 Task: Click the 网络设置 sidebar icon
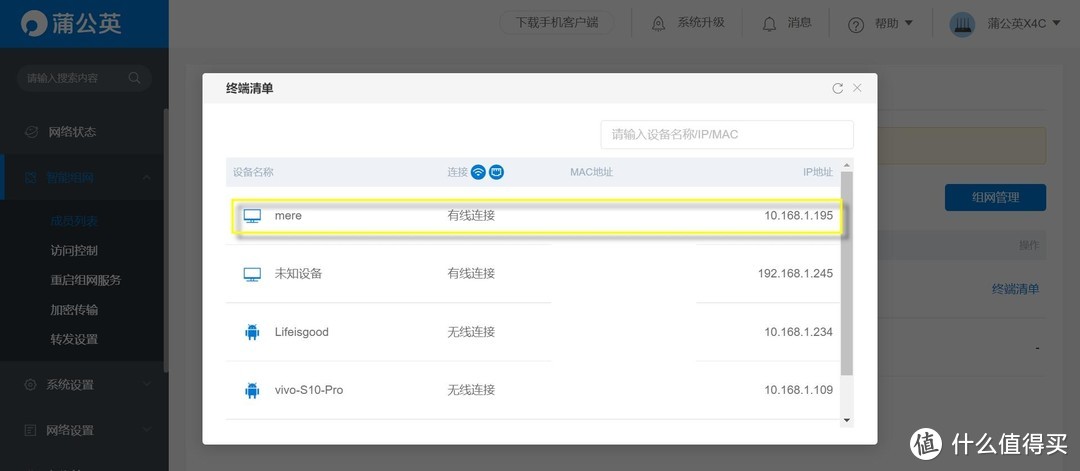pyautogui.click(x=30, y=430)
